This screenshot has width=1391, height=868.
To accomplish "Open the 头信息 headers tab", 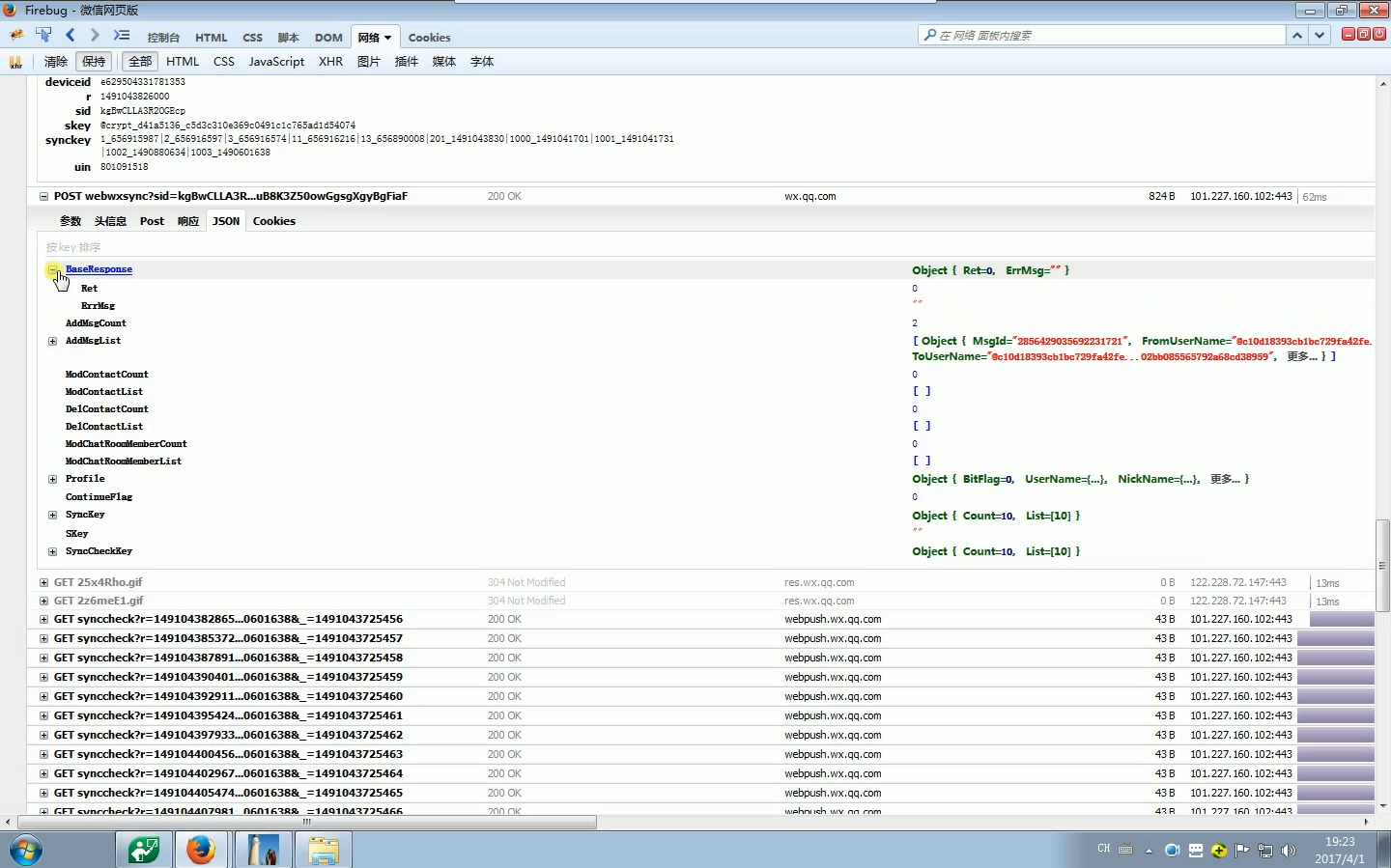I will point(110,221).
